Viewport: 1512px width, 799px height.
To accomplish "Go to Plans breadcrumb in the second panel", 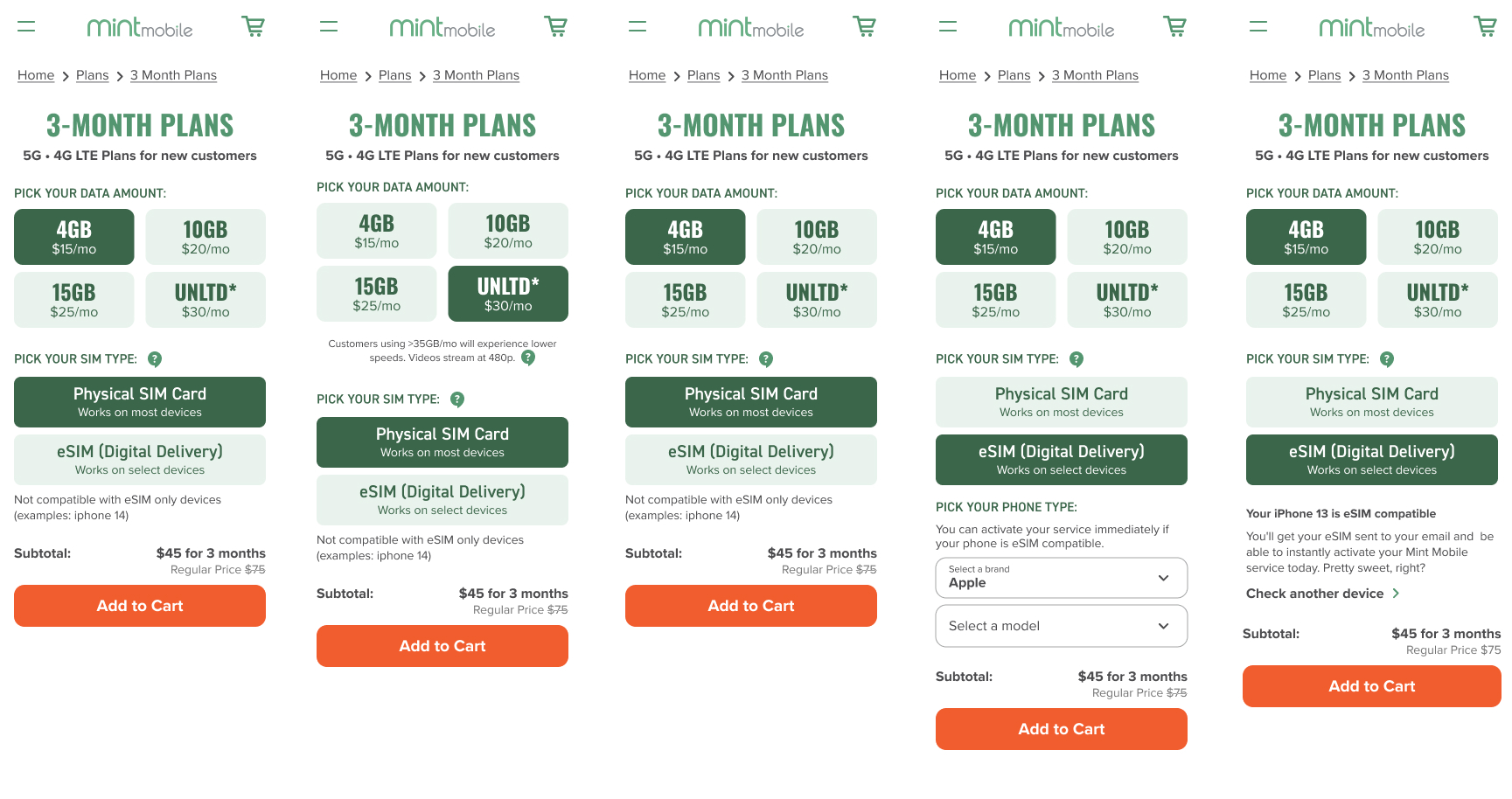I will 394,75.
